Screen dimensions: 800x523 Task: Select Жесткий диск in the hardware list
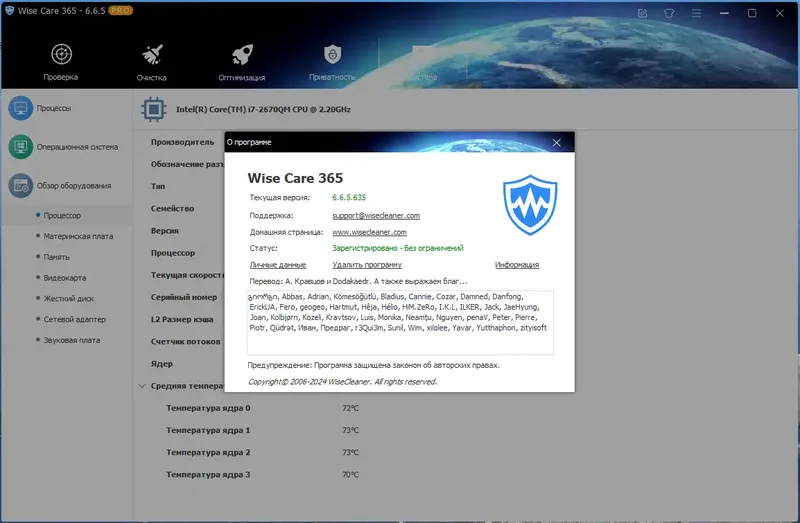point(68,298)
